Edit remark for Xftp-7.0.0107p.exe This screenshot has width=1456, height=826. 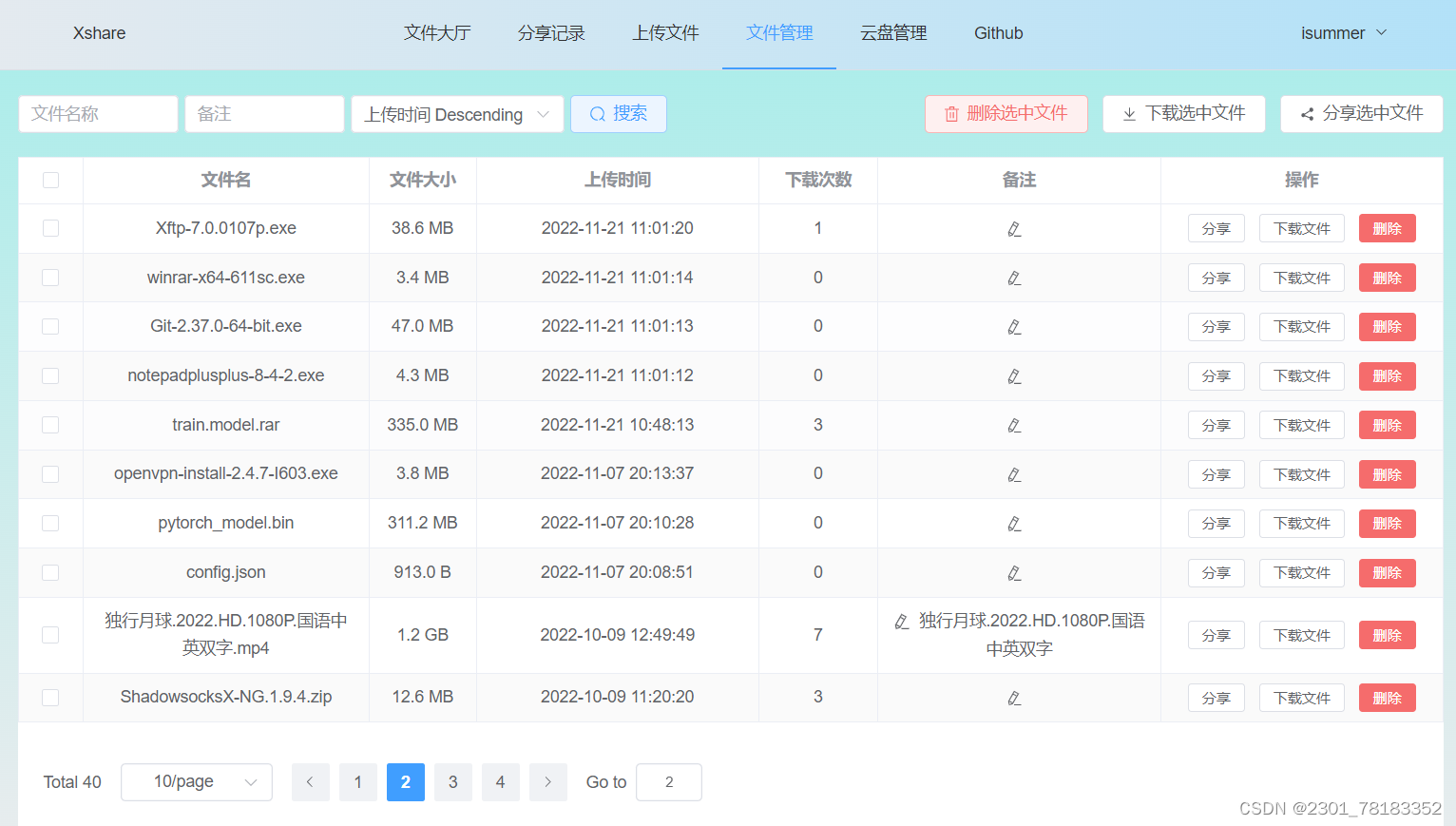(x=1014, y=229)
